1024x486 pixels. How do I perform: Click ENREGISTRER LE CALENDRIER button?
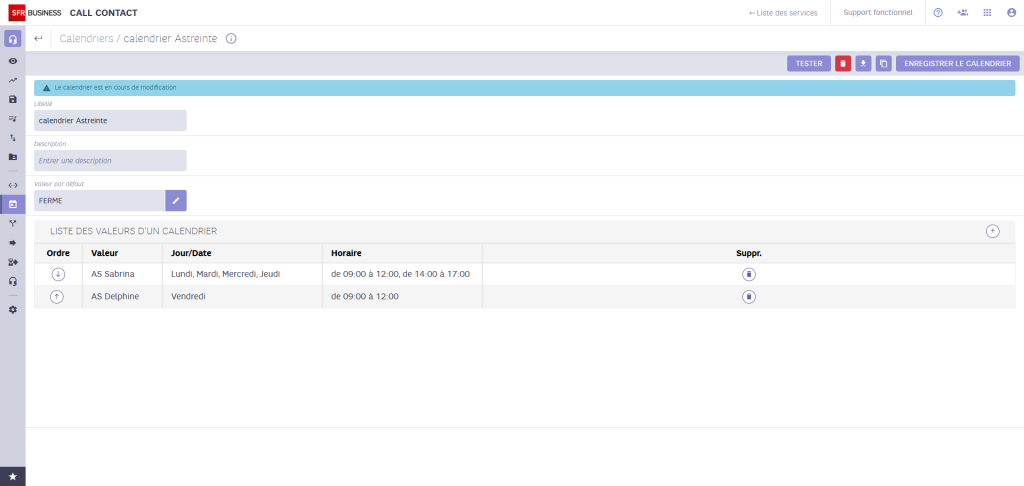point(958,63)
